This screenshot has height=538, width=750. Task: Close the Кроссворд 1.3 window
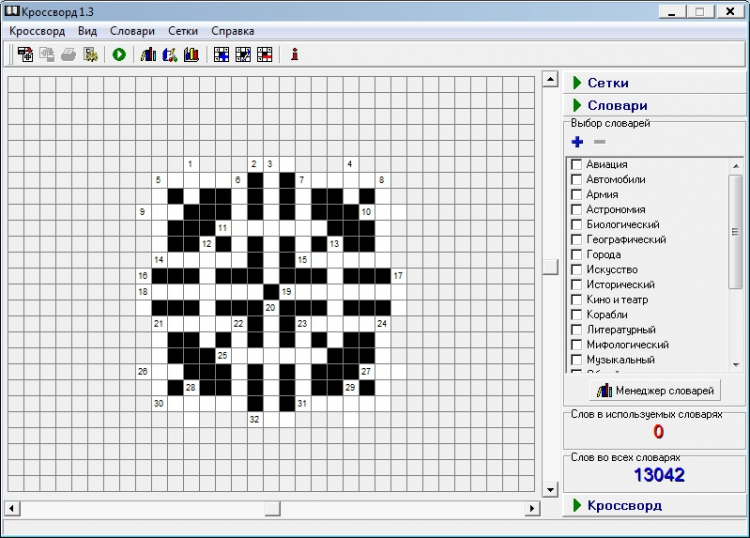click(730, 11)
